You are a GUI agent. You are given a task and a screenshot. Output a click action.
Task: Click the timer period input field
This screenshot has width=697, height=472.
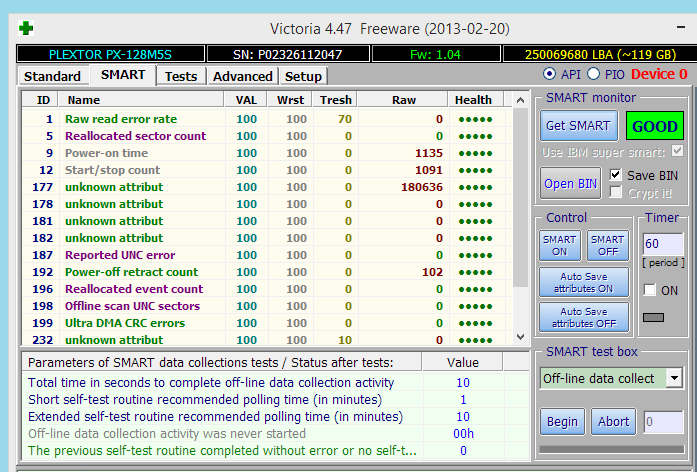[x=662, y=244]
